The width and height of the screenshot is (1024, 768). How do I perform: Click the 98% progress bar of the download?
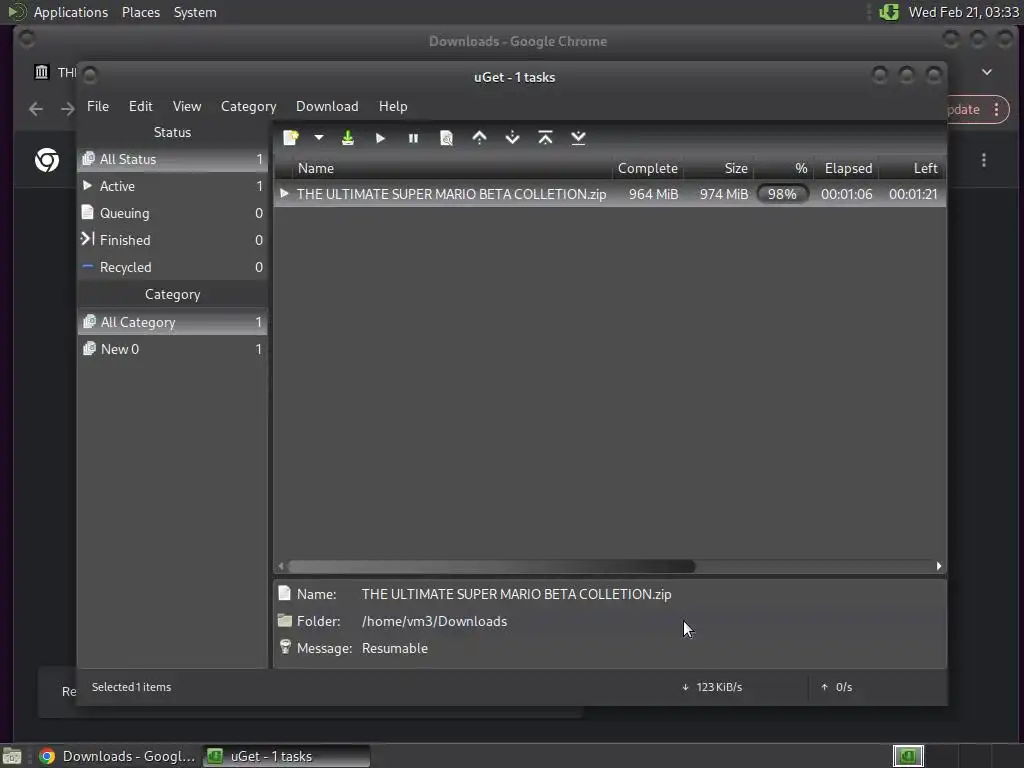pyautogui.click(x=782, y=194)
